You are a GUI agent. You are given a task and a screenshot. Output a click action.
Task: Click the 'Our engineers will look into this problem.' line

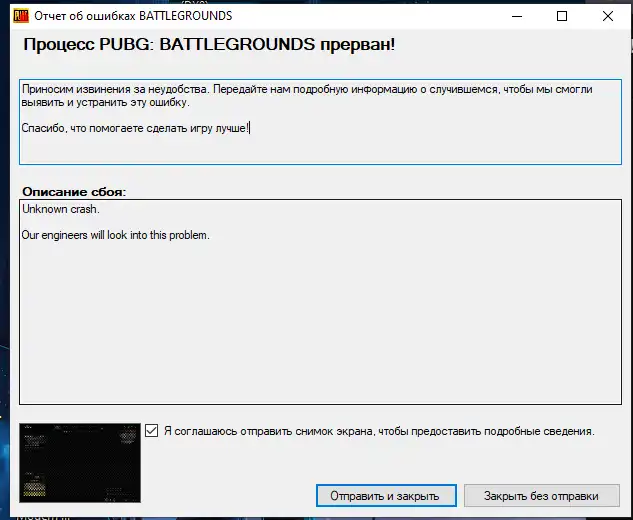click(115, 235)
